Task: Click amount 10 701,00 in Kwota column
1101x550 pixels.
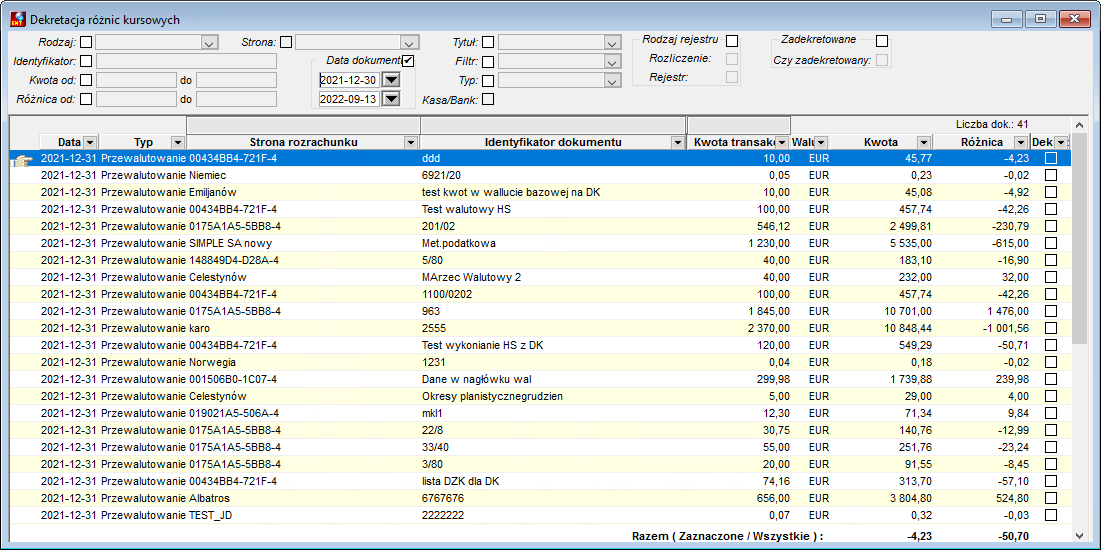Action: click(907, 311)
